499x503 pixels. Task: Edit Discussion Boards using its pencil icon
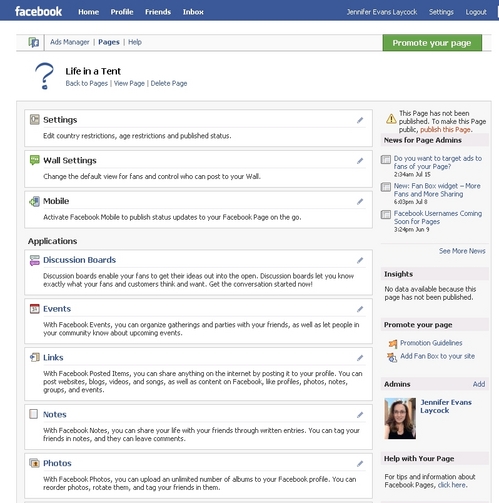pos(360,260)
